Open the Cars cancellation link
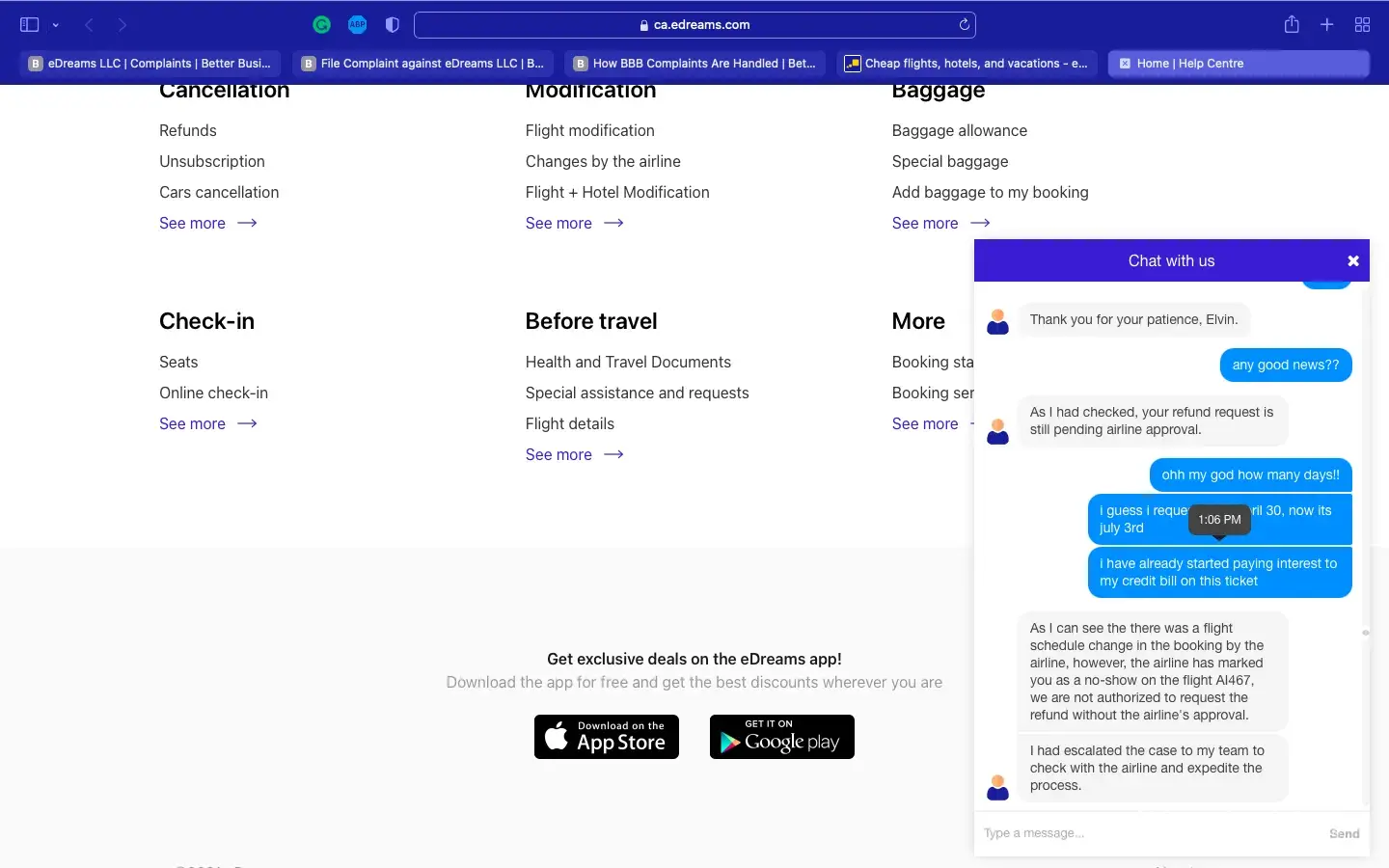The height and width of the screenshot is (868, 1389). 219,192
